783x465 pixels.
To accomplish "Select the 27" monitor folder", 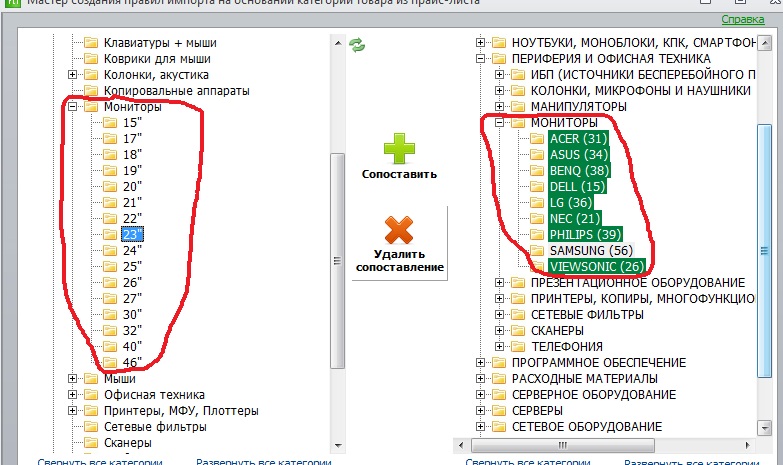I will [x=132, y=298].
